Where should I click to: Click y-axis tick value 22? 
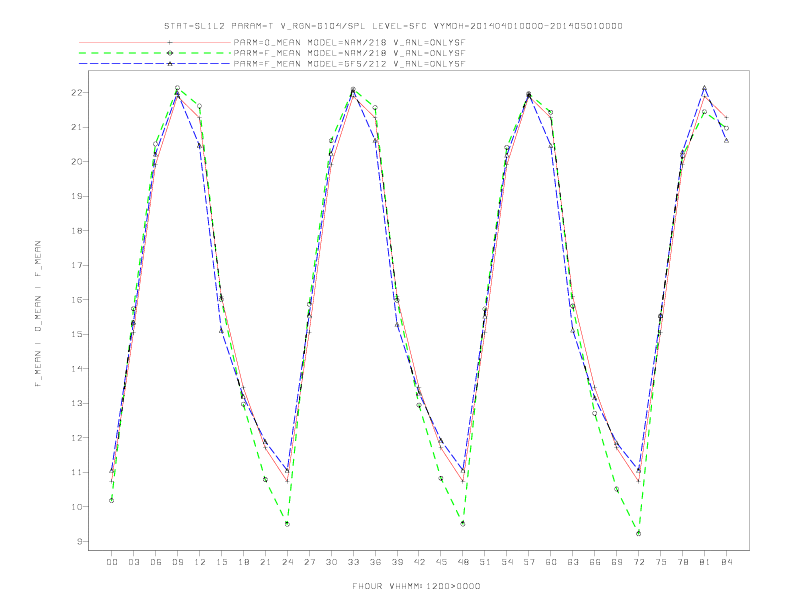pyautogui.click(x=77, y=93)
